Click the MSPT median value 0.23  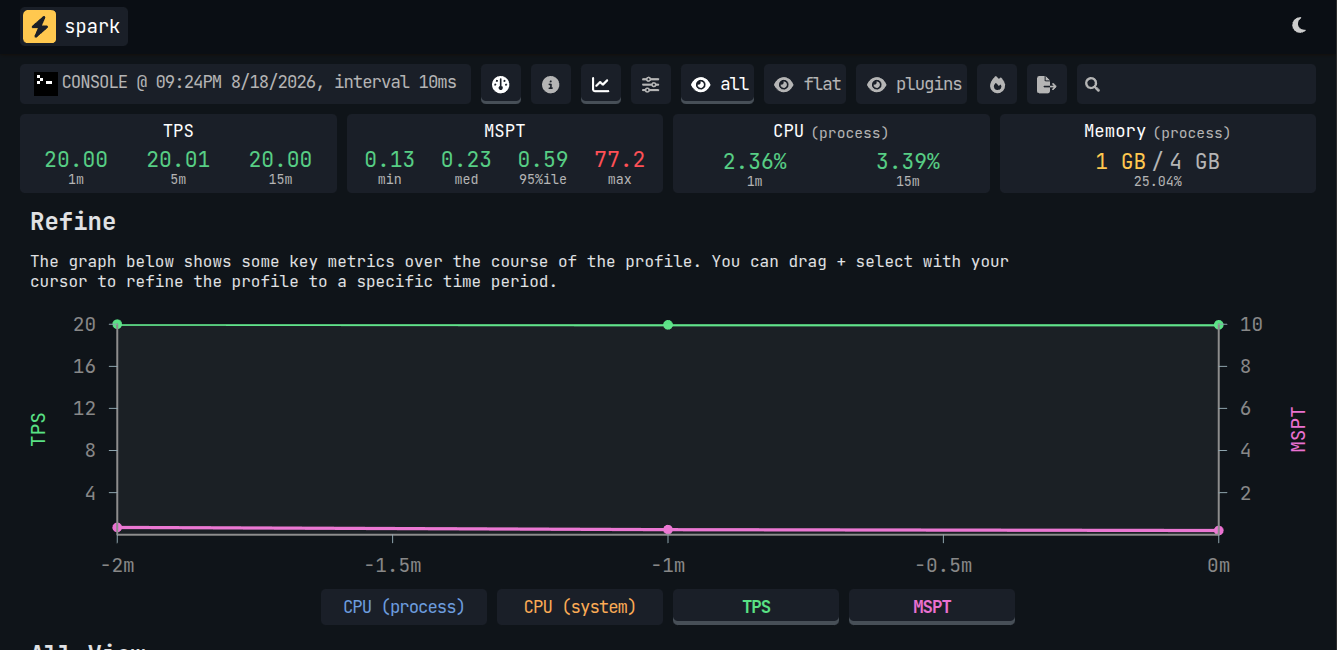click(466, 160)
